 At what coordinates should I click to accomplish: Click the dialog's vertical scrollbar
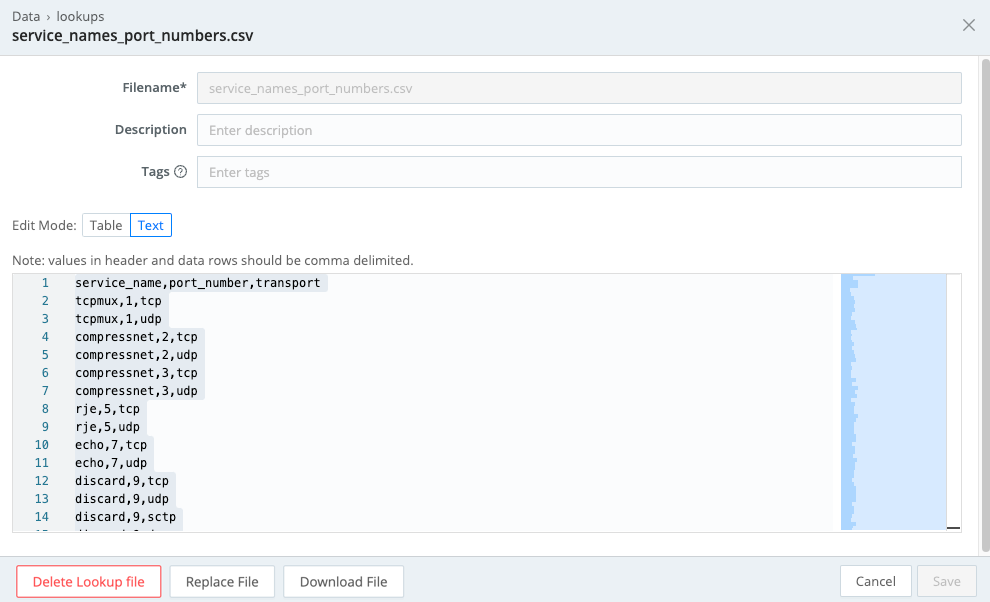point(984,300)
